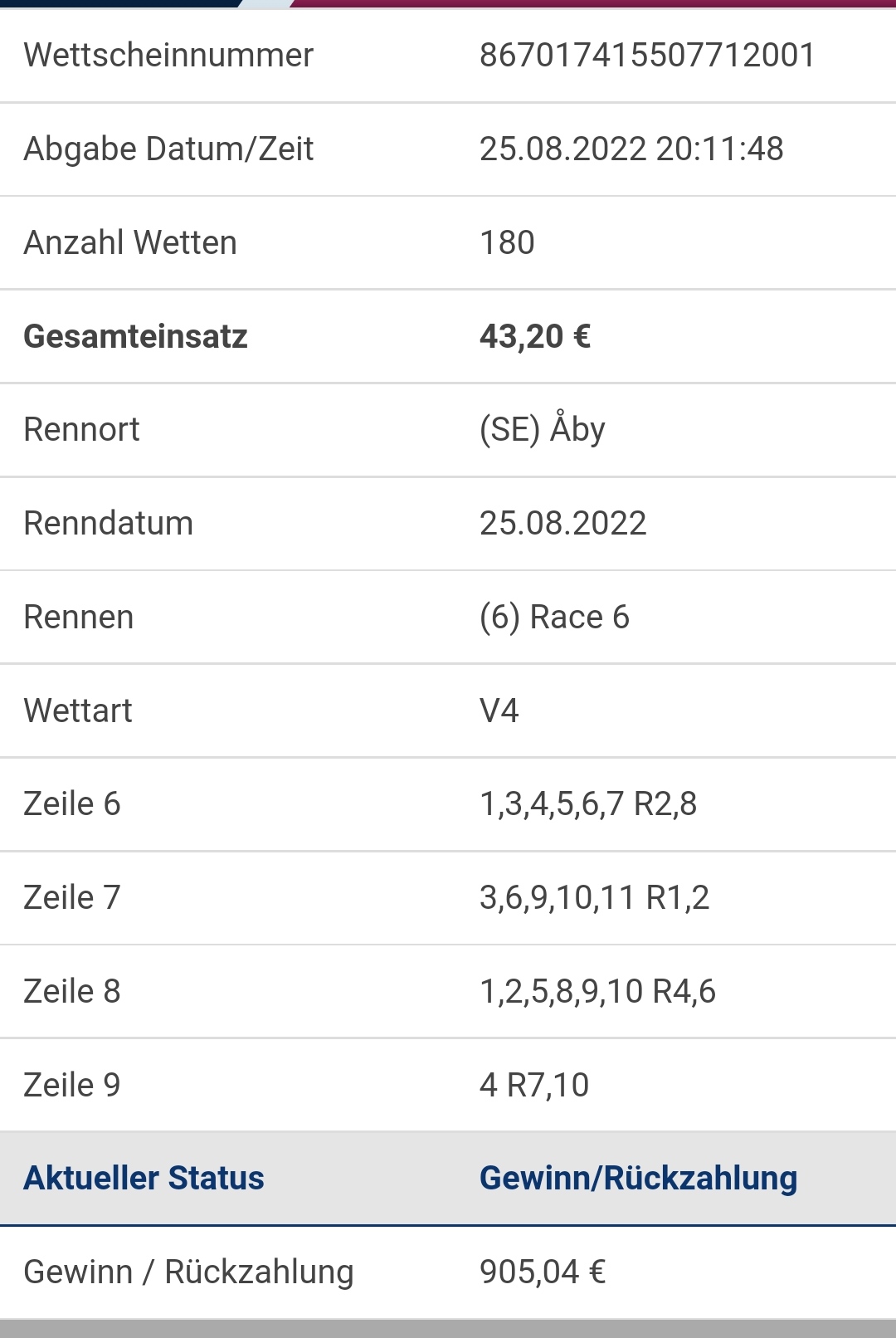Tap the Renndatum value 25.08.2022

pos(562,524)
